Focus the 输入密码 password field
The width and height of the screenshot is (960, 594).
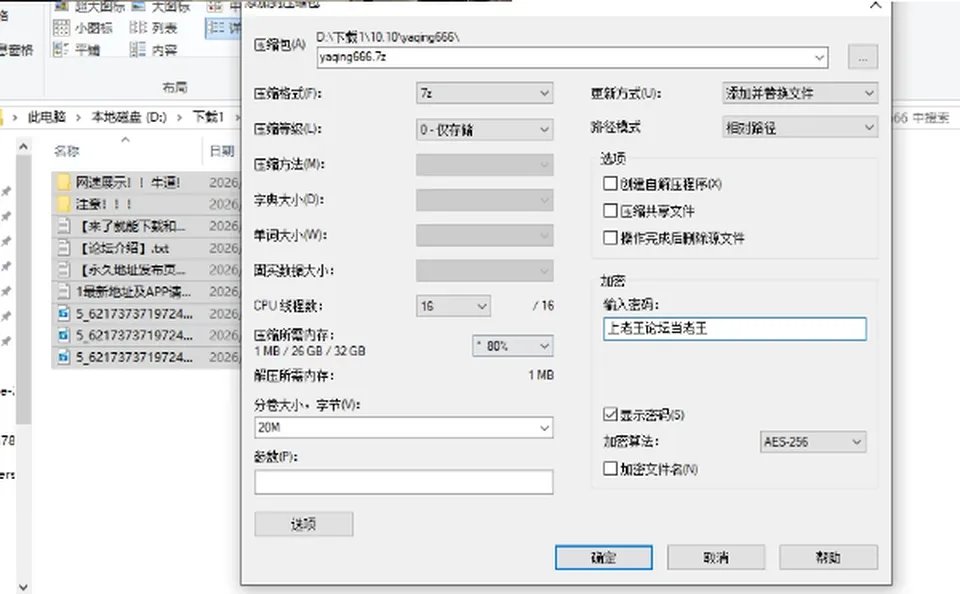coord(735,329)
